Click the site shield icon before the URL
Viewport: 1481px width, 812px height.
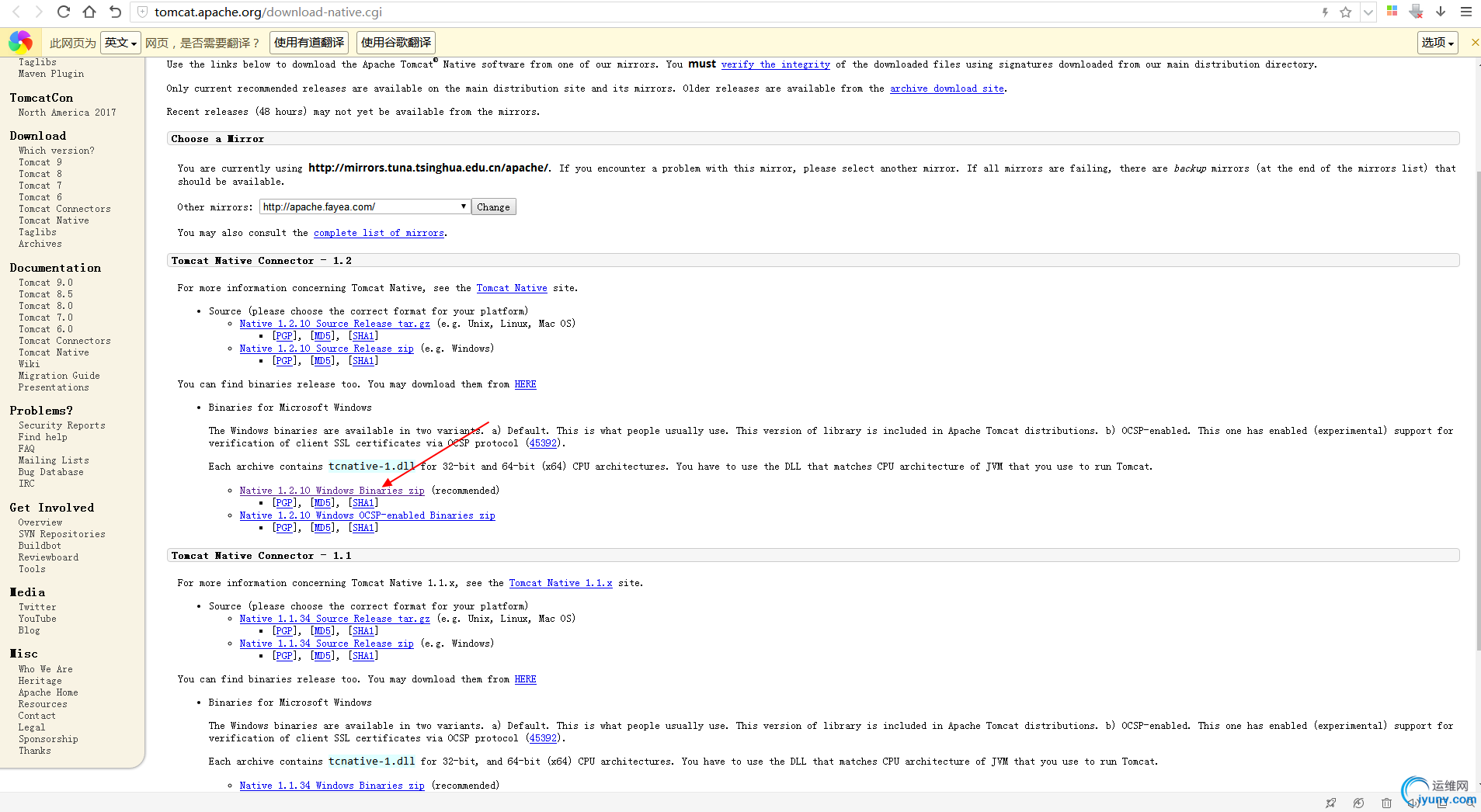pos(142,12)
